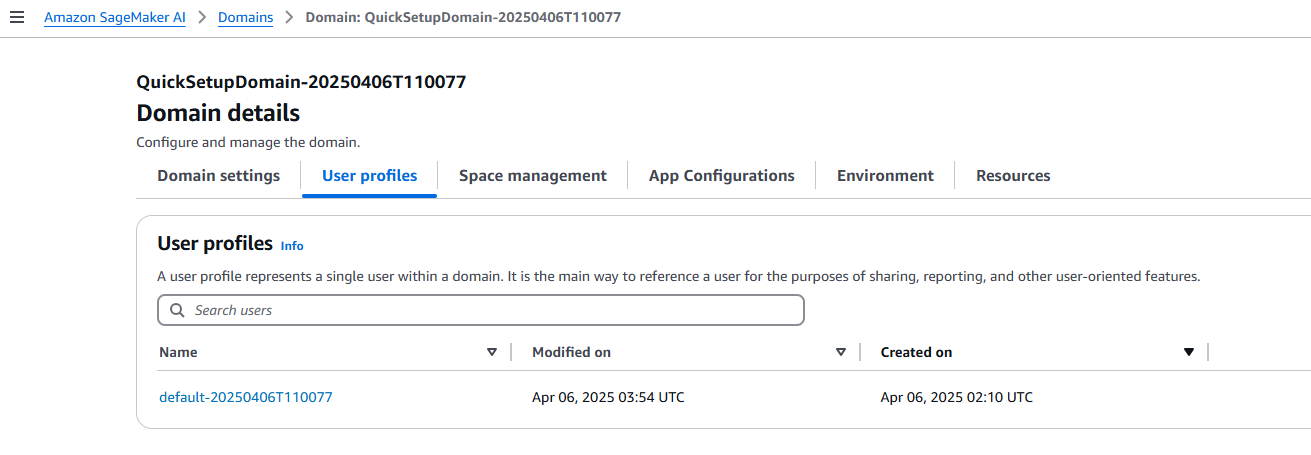This screenshot has width=1311, height=455.
Task: Click the Name column header
Action: (178, 352)
